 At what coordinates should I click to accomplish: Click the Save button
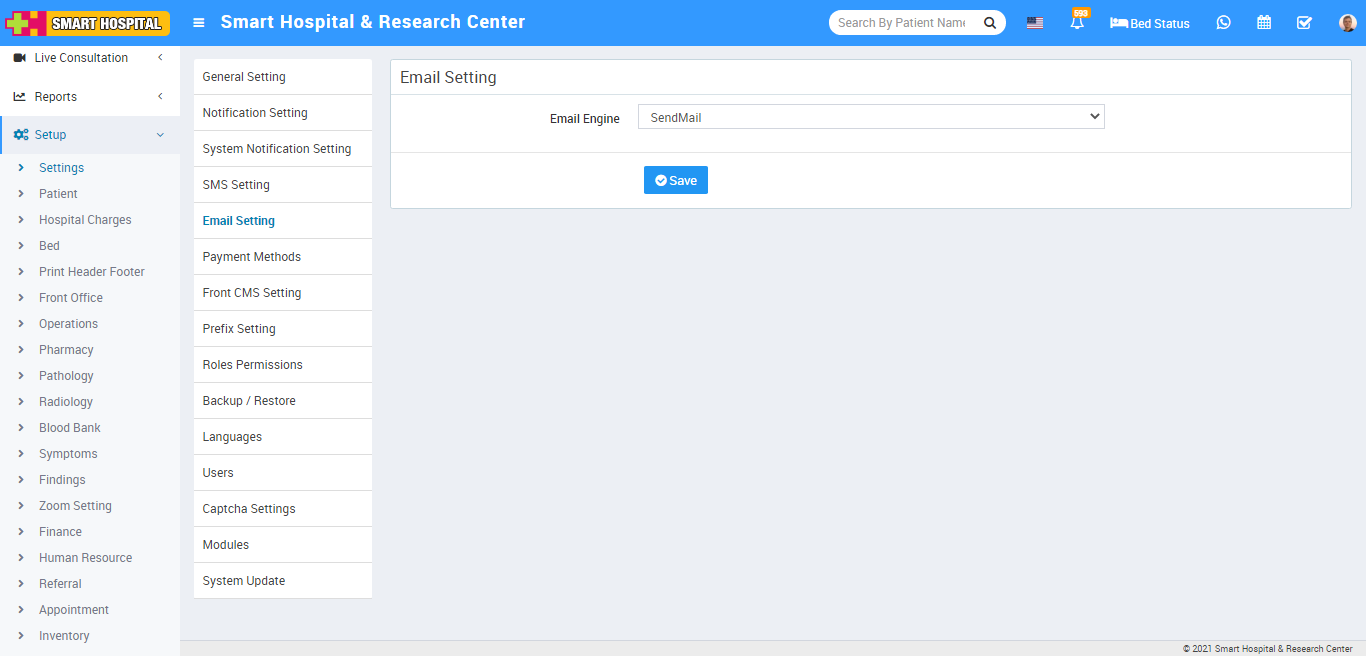tap(676, 180)
